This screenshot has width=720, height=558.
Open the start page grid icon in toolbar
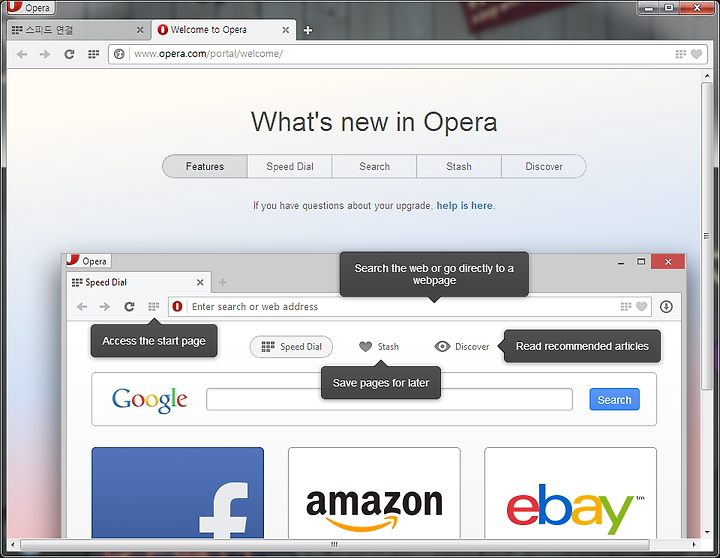tap(93, 54)
